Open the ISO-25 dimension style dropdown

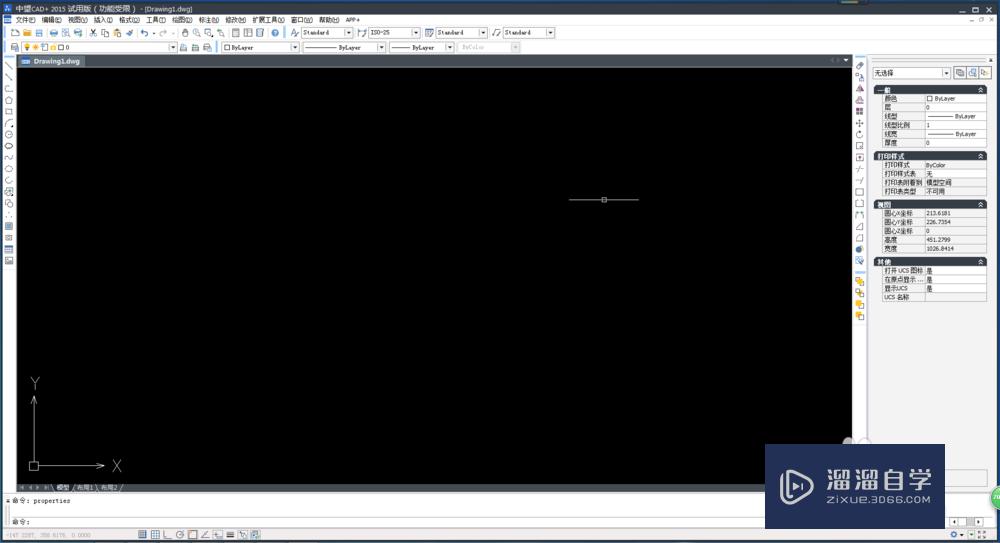(x=416, y=33)
